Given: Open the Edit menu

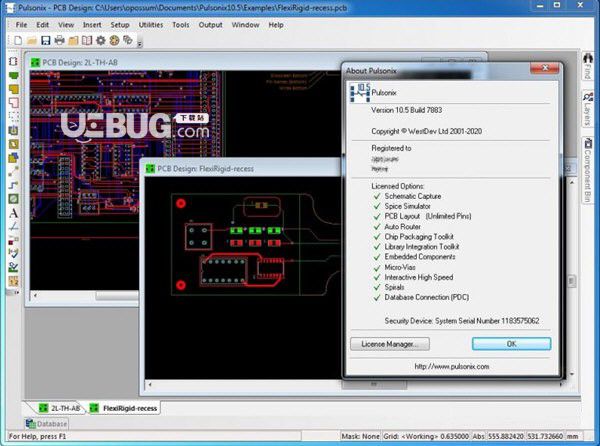Looking at the screenshot, I should (x=42, y=25).
